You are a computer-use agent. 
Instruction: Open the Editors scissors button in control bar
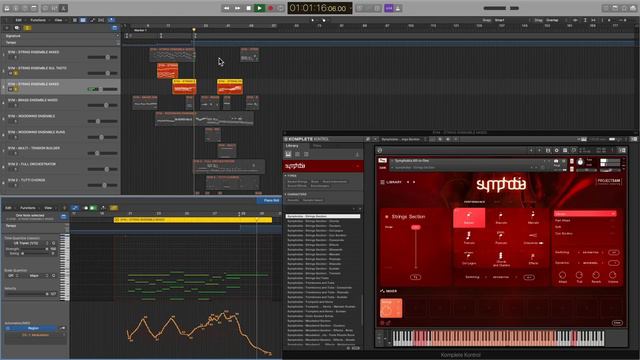[64, 8]
